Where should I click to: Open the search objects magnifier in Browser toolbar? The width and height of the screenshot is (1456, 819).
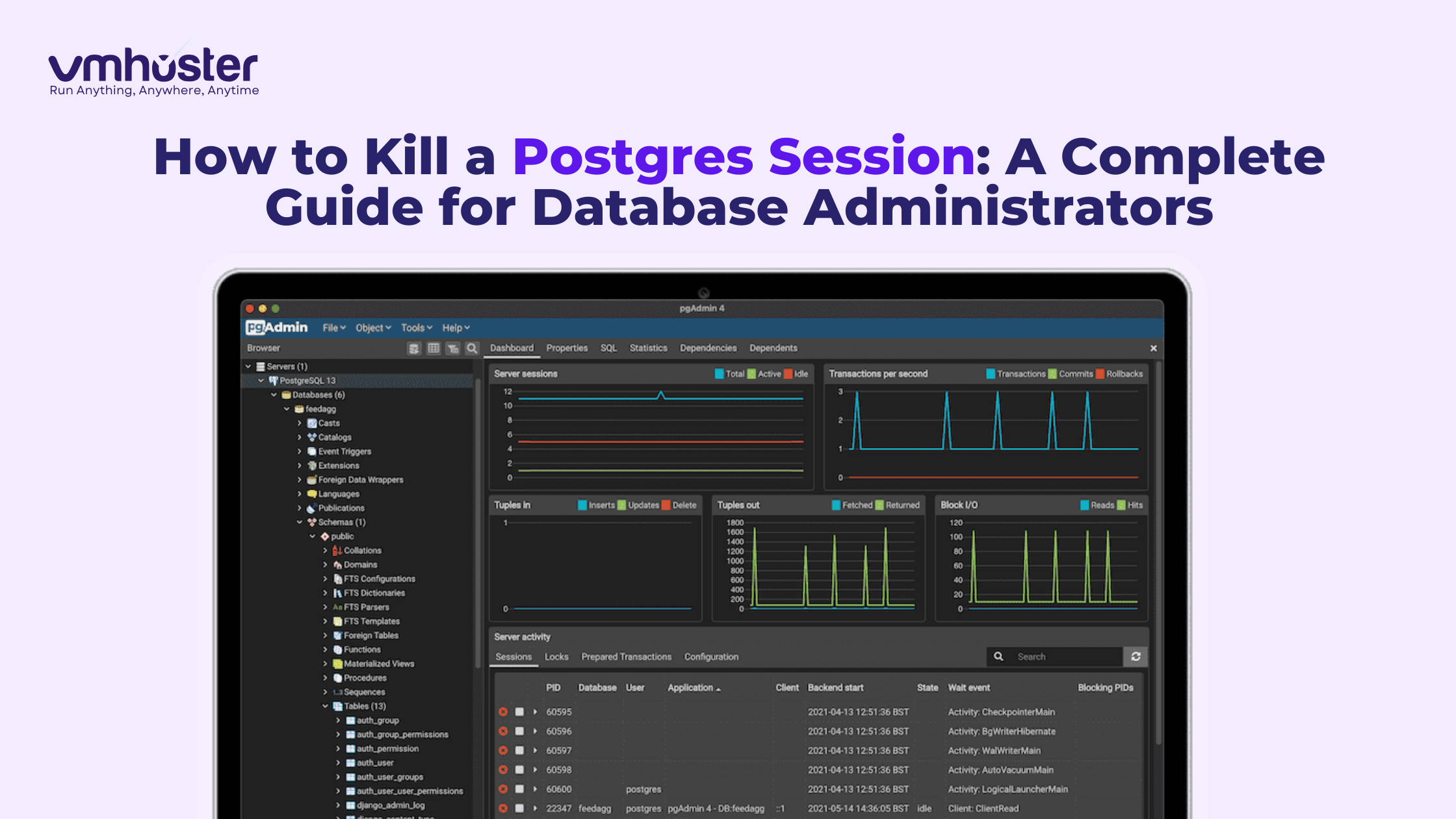(x=472, y=348)
